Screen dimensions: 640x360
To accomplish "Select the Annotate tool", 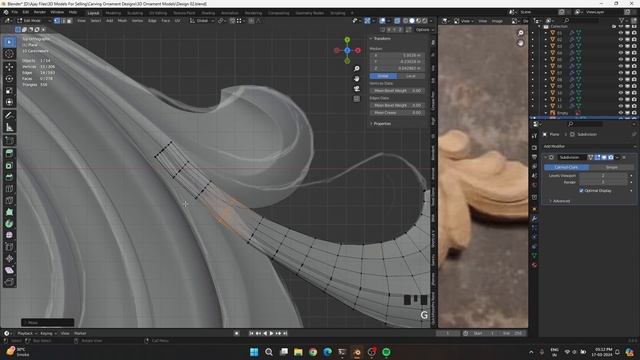I will point(9,116).
